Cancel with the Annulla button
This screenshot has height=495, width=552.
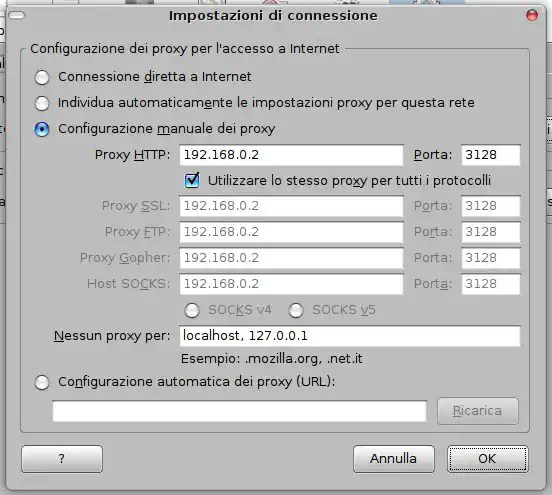pyautogui.click(x=394, y=459)
